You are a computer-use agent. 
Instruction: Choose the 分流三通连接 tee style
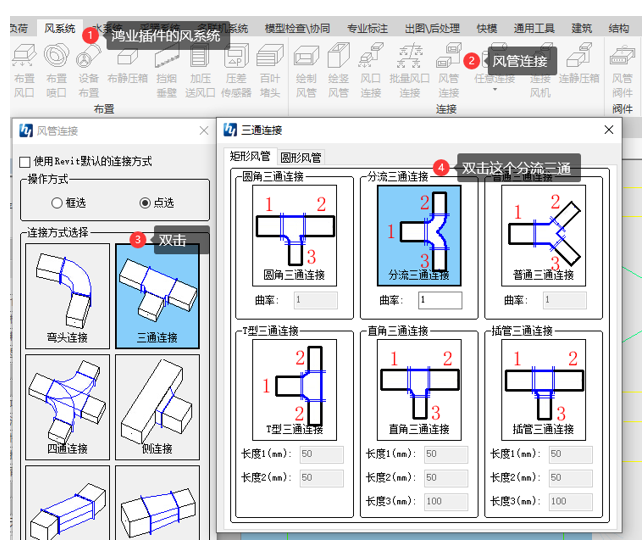419,235
